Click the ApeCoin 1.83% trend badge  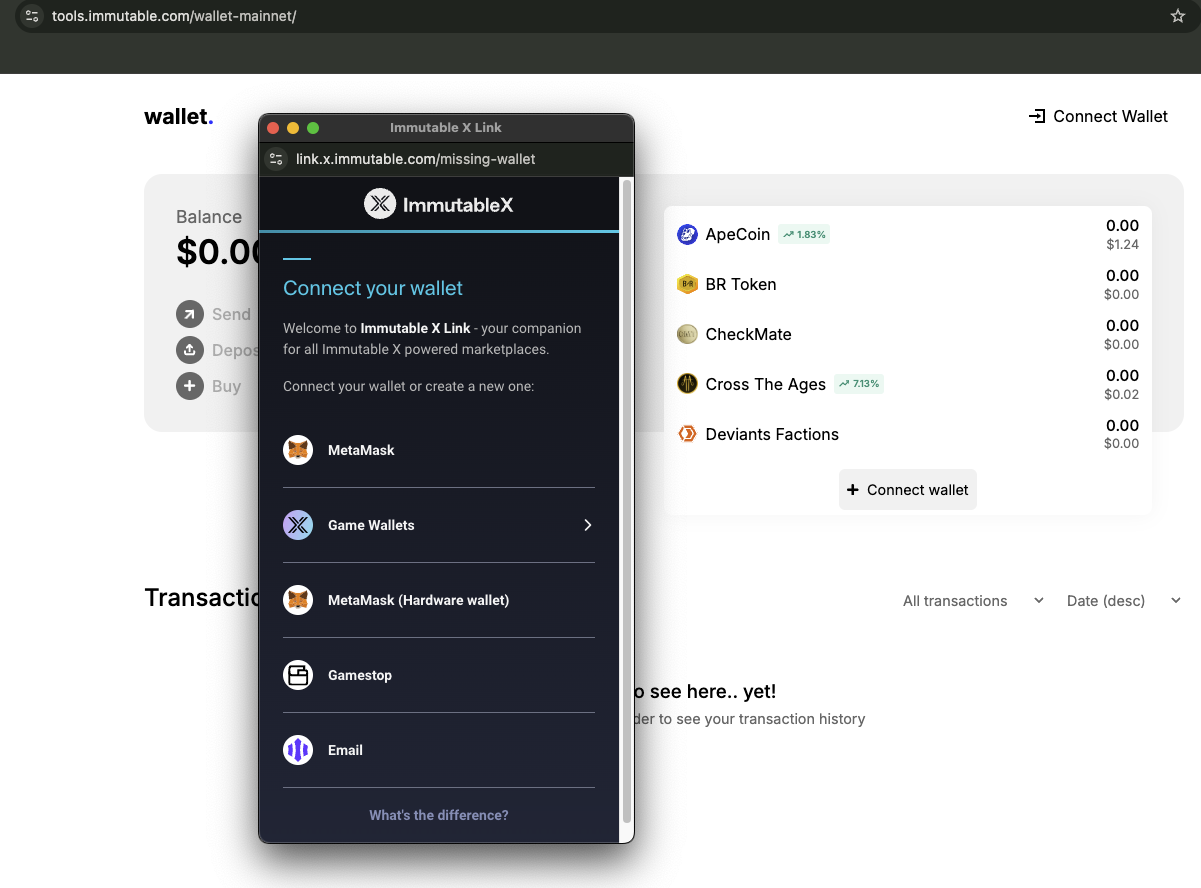(804, 234)
